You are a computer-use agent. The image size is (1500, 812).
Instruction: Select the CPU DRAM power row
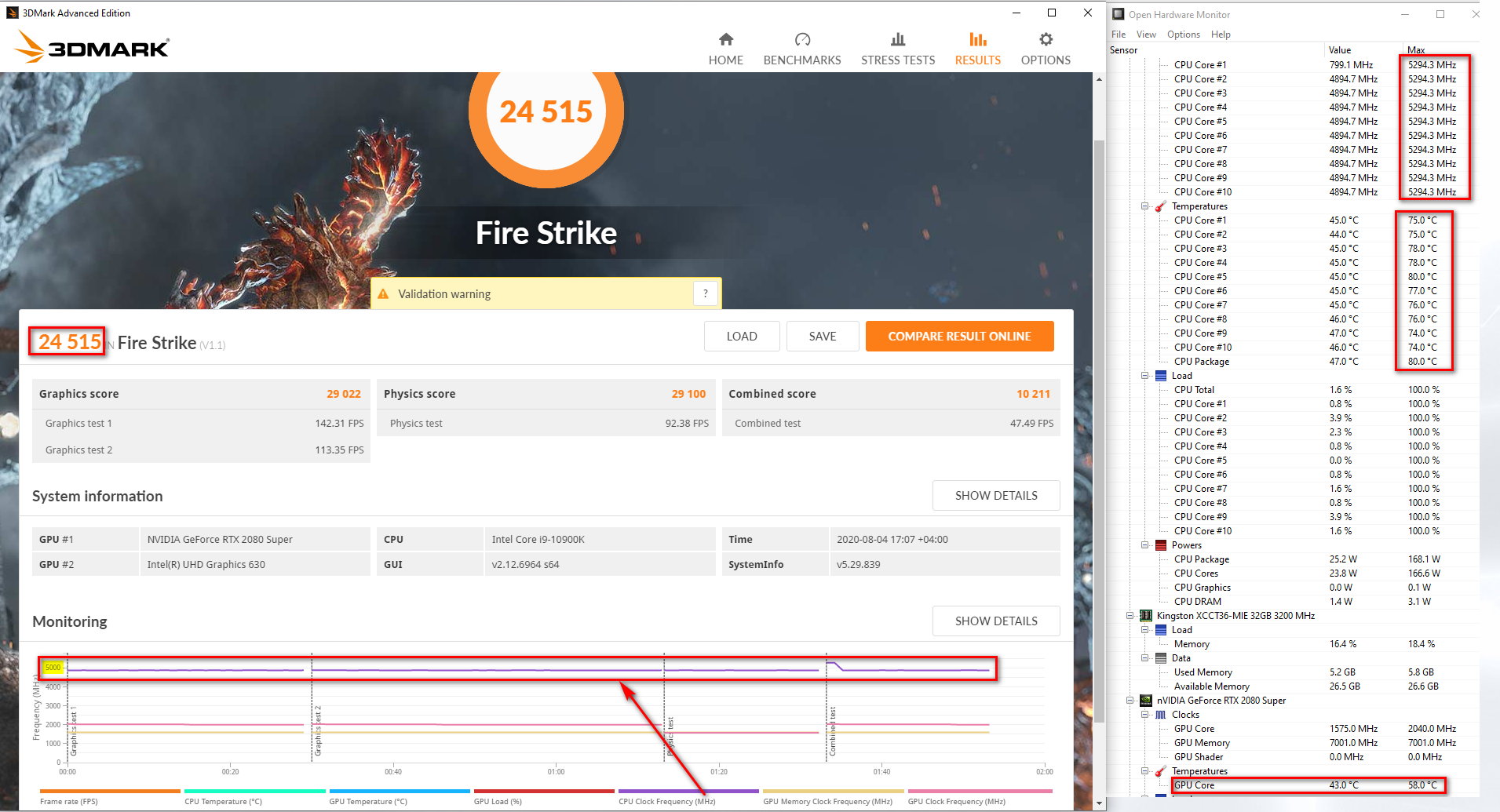1294,602
